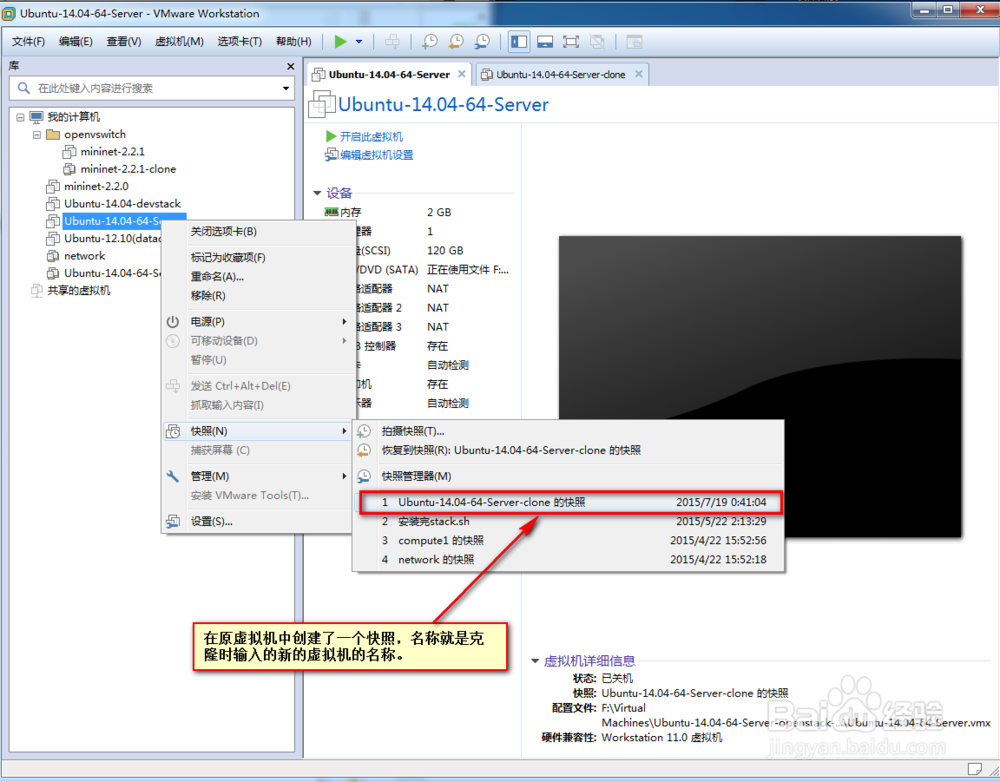This screenshot has height=782, width=1000.
Task: Open the library search dropdown arrow
Action: (286, 88)
